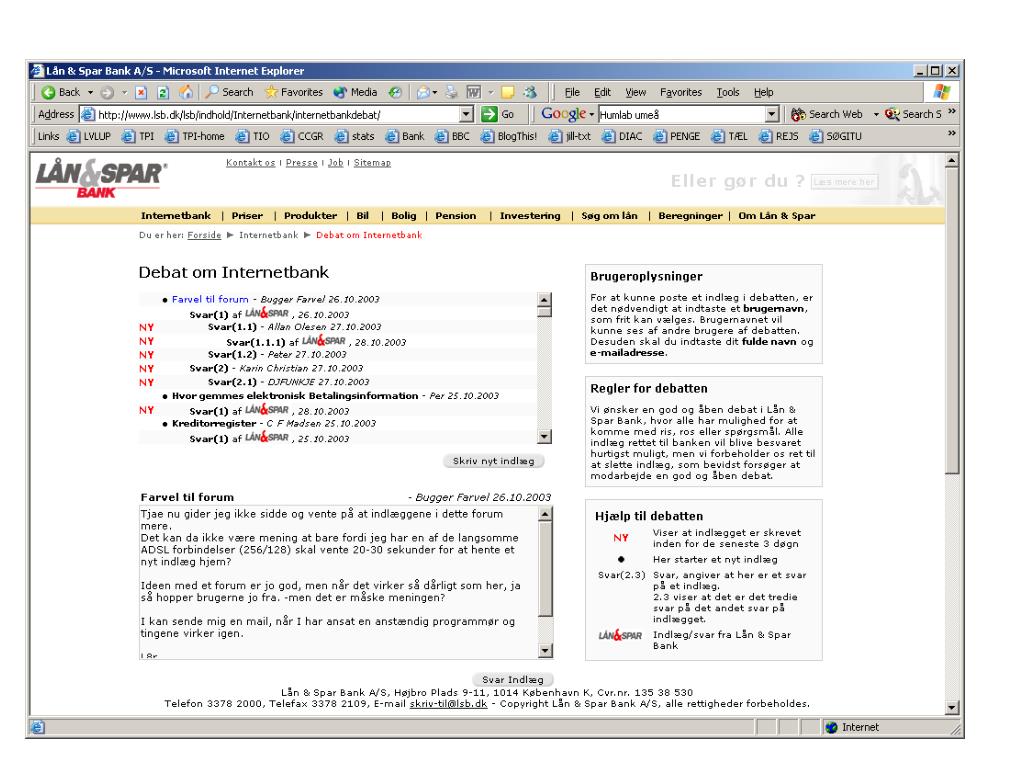1024x768 pixels.
Task: Expand the Google search box dropdown
Action: (772, 114)
